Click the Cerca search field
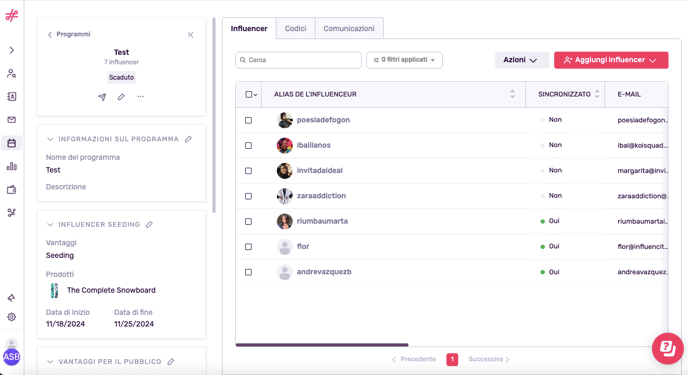Image resolution: width=688 pixels, height=375 pixels. (x=298, y=60)
